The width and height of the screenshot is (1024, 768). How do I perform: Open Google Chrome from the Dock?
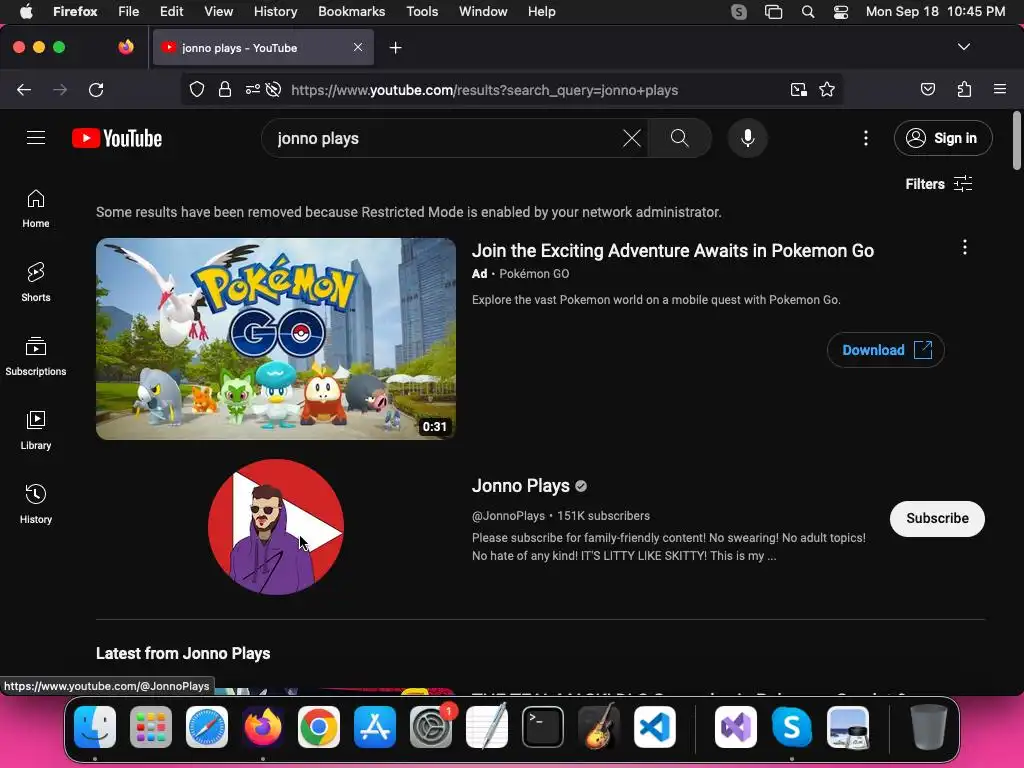coord(319,727)
